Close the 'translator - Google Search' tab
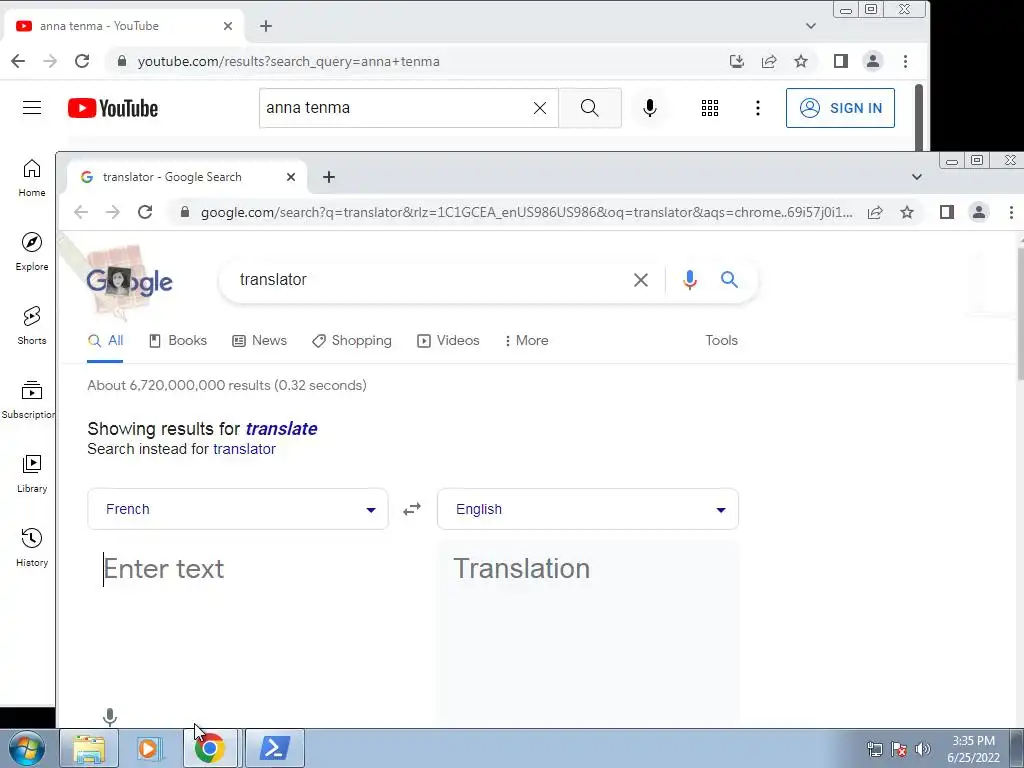1024x768 pixels. click(x=291, y=177)
